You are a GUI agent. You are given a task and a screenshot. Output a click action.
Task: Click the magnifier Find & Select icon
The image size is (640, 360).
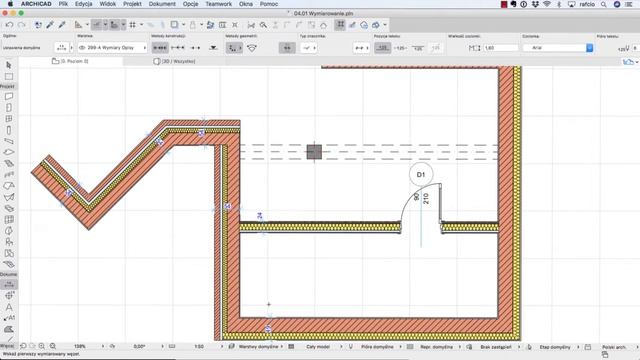pyautogui.click(x=263, y=25)
